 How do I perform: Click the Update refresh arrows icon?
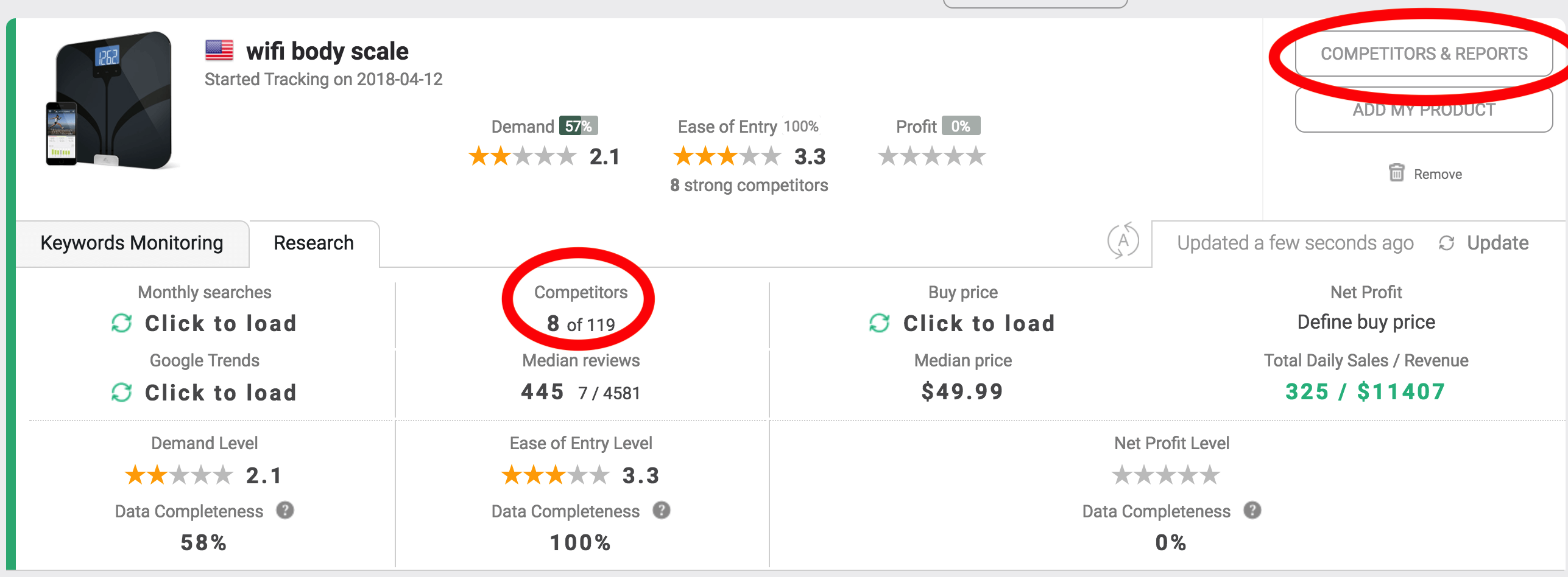coord(1447,243)
